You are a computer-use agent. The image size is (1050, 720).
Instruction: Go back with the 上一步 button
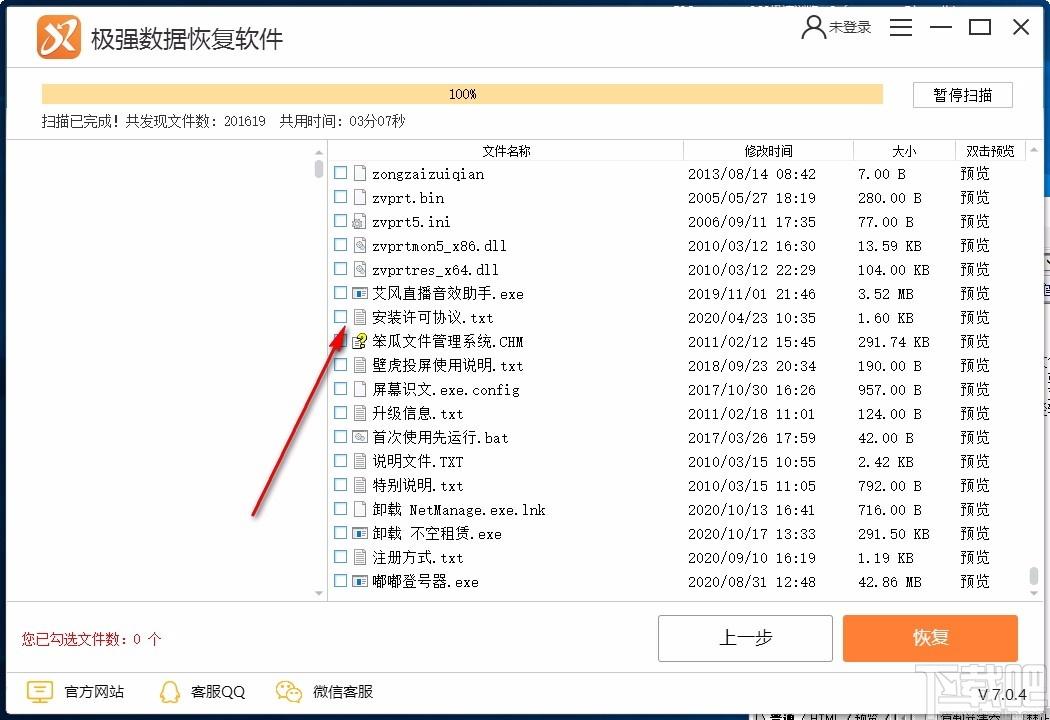tap(745, 638)
